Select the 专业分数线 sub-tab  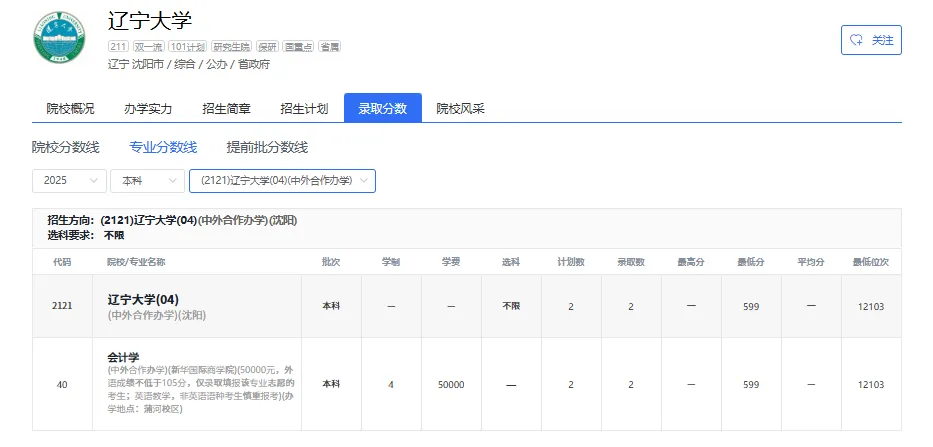tap(163, 147)
